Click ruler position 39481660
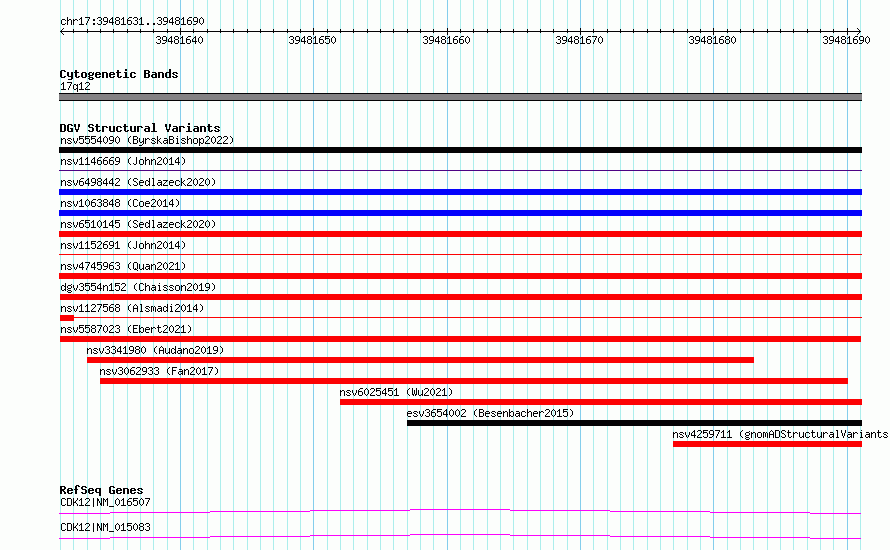Image resolution: width=890 pixels, height=550 pixels. point(446,40)
